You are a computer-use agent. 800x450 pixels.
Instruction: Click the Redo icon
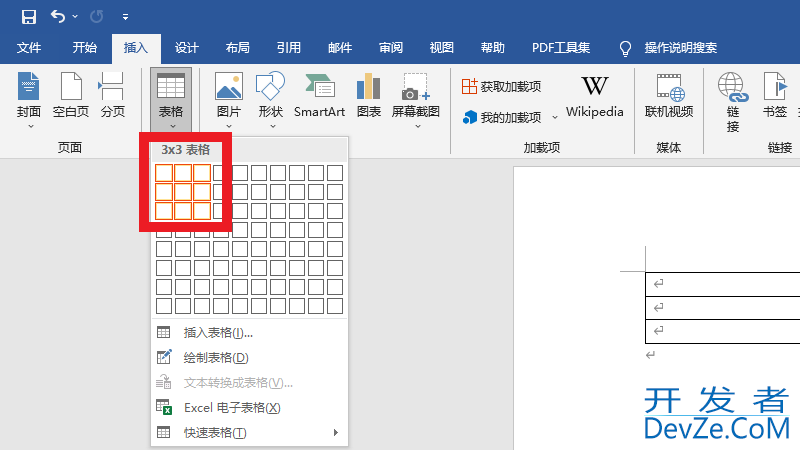[x=96, y=16]
